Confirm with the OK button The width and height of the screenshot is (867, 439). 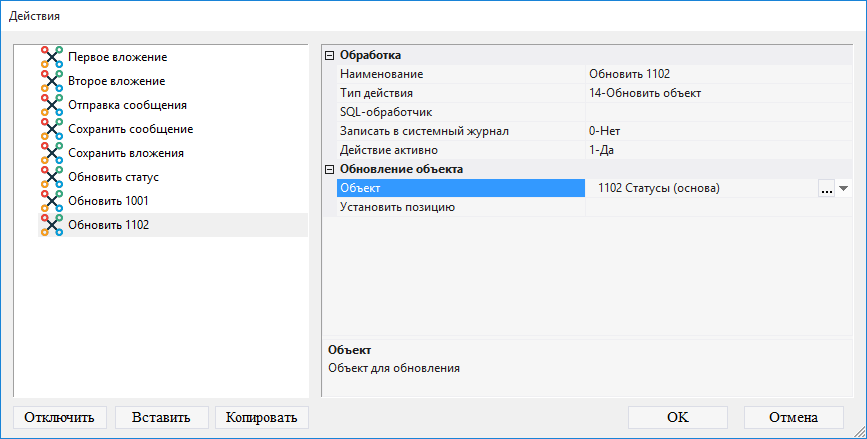pos(677,417)
